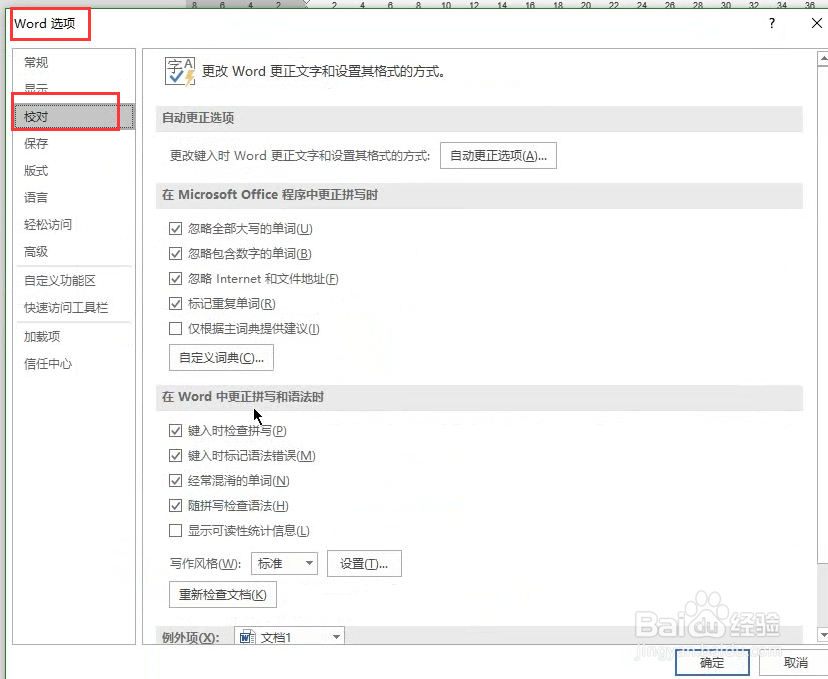Click the 确定 button
The width and height of the screenshot is (828, 679).
712,662
